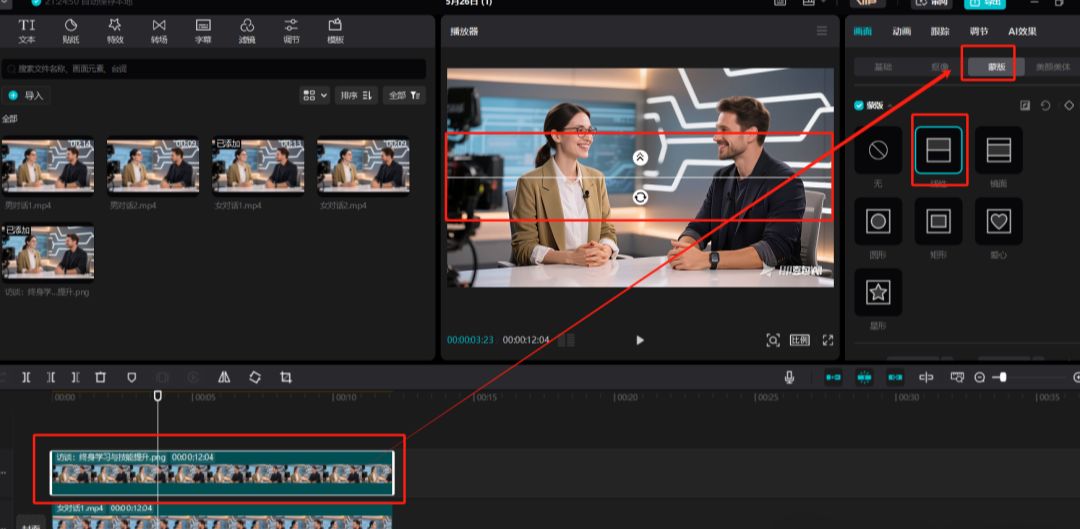This screenshot has height=529, width=1080.
Task: Select the mirror (镜面) mask
Action: (998, 150)
